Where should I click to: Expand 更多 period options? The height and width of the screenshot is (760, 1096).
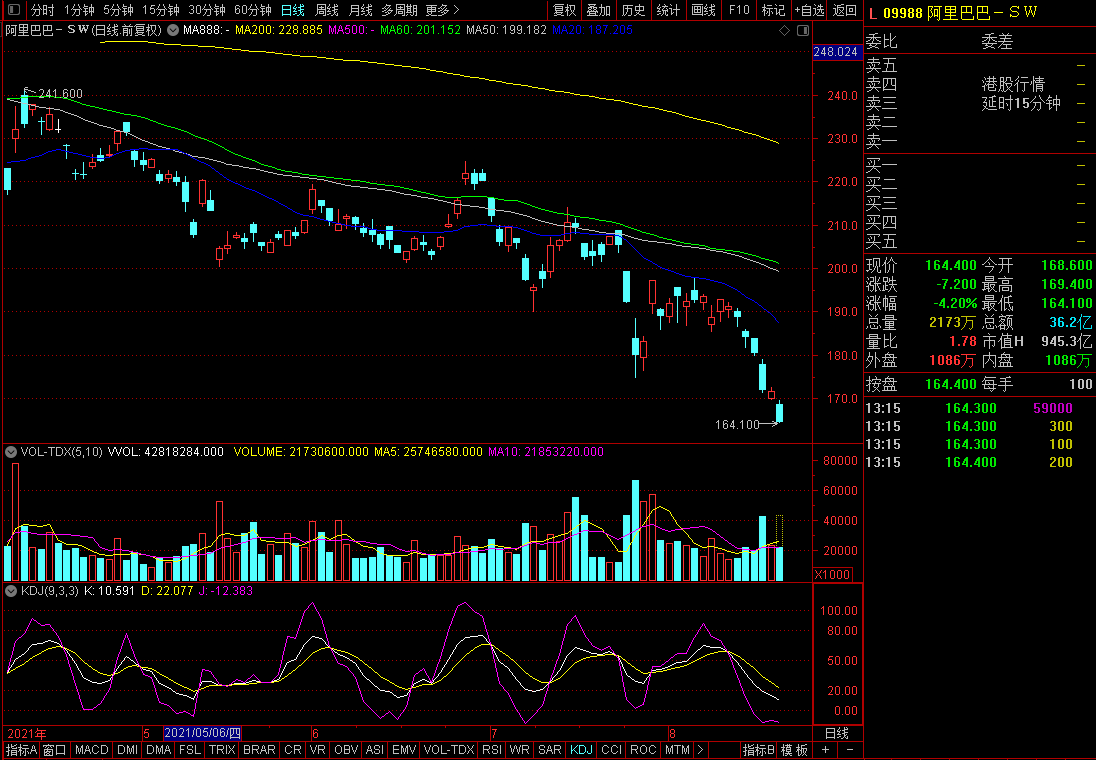click(442, 10)
